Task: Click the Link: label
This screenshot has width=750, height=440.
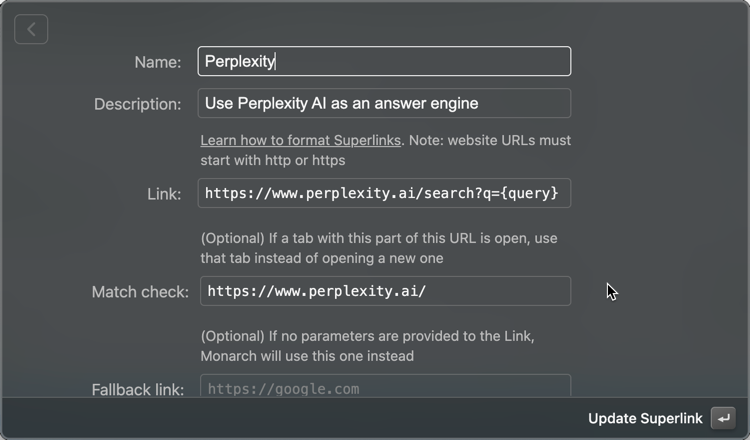Action: (164, 194)
